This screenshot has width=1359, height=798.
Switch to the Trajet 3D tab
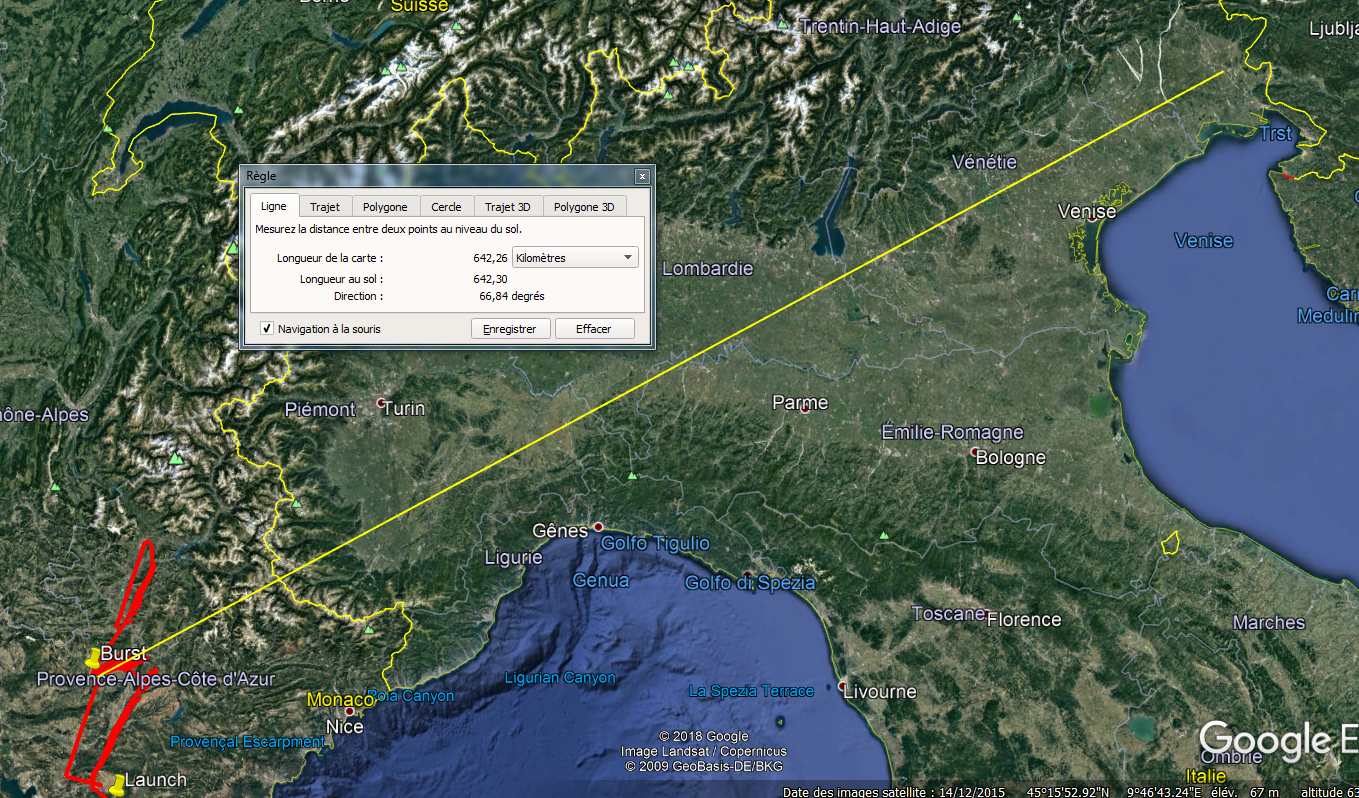click(508, 207)
